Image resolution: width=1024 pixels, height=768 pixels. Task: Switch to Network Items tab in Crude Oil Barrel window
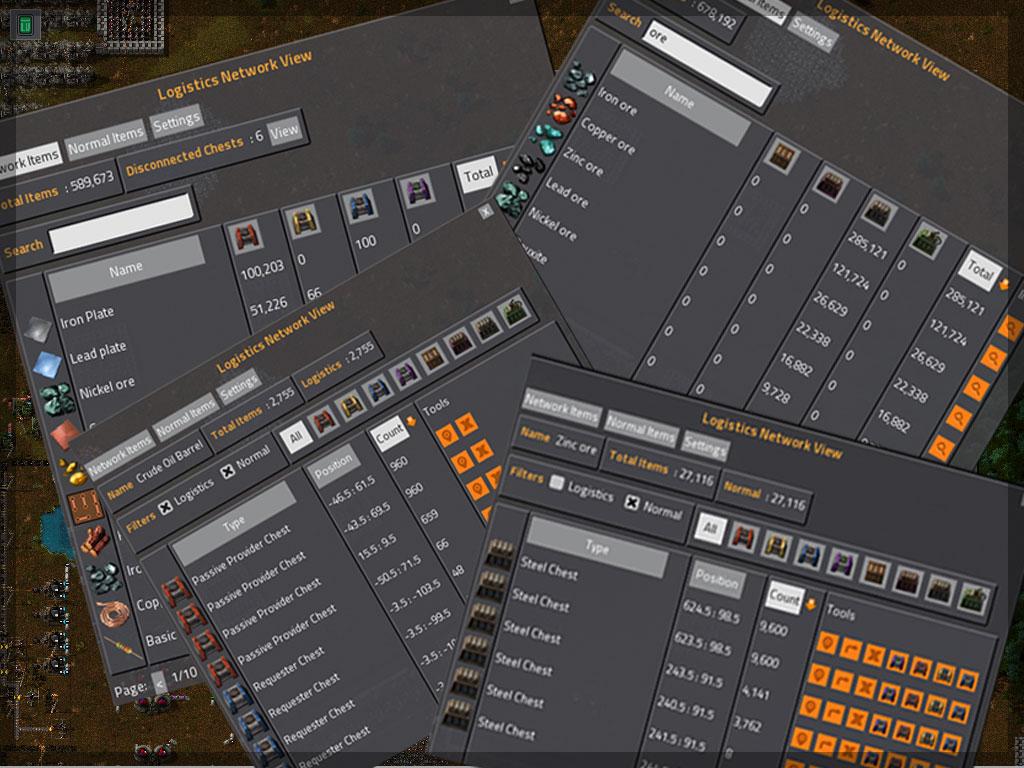point(119,455)
